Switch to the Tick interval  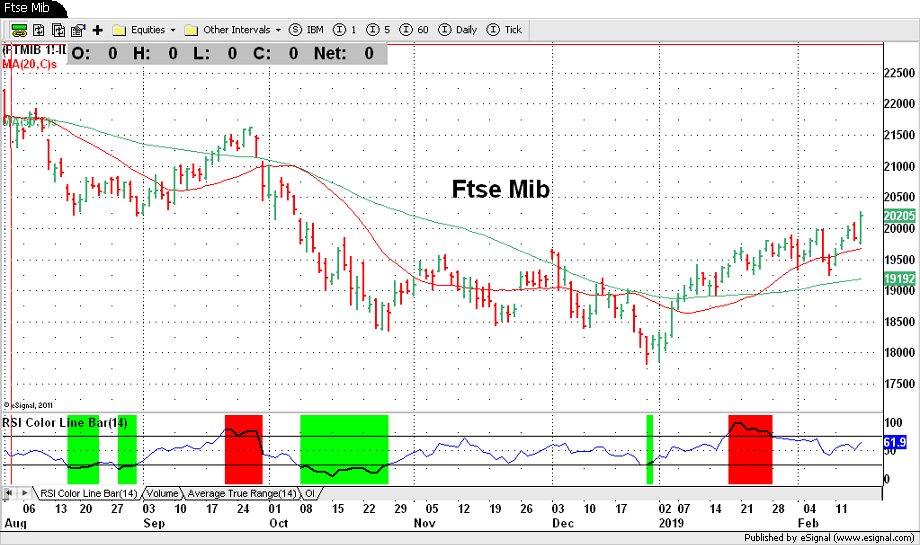coord(505,30)
